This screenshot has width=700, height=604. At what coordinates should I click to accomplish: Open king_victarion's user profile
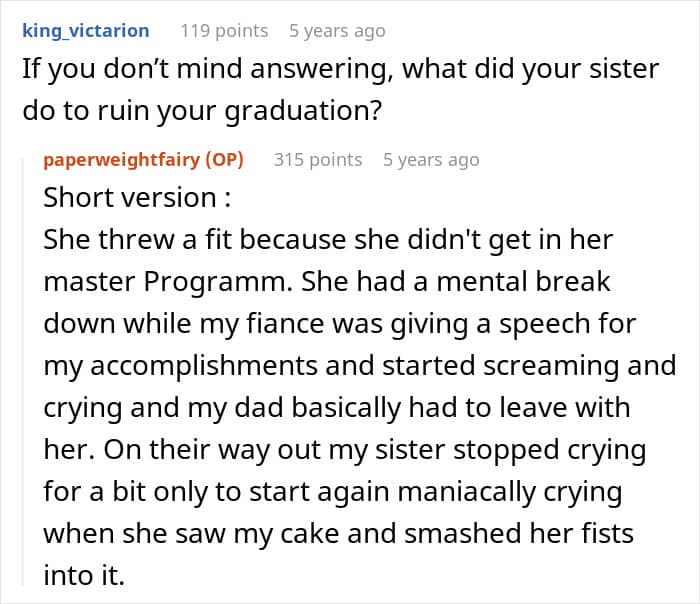coord(86,31)
